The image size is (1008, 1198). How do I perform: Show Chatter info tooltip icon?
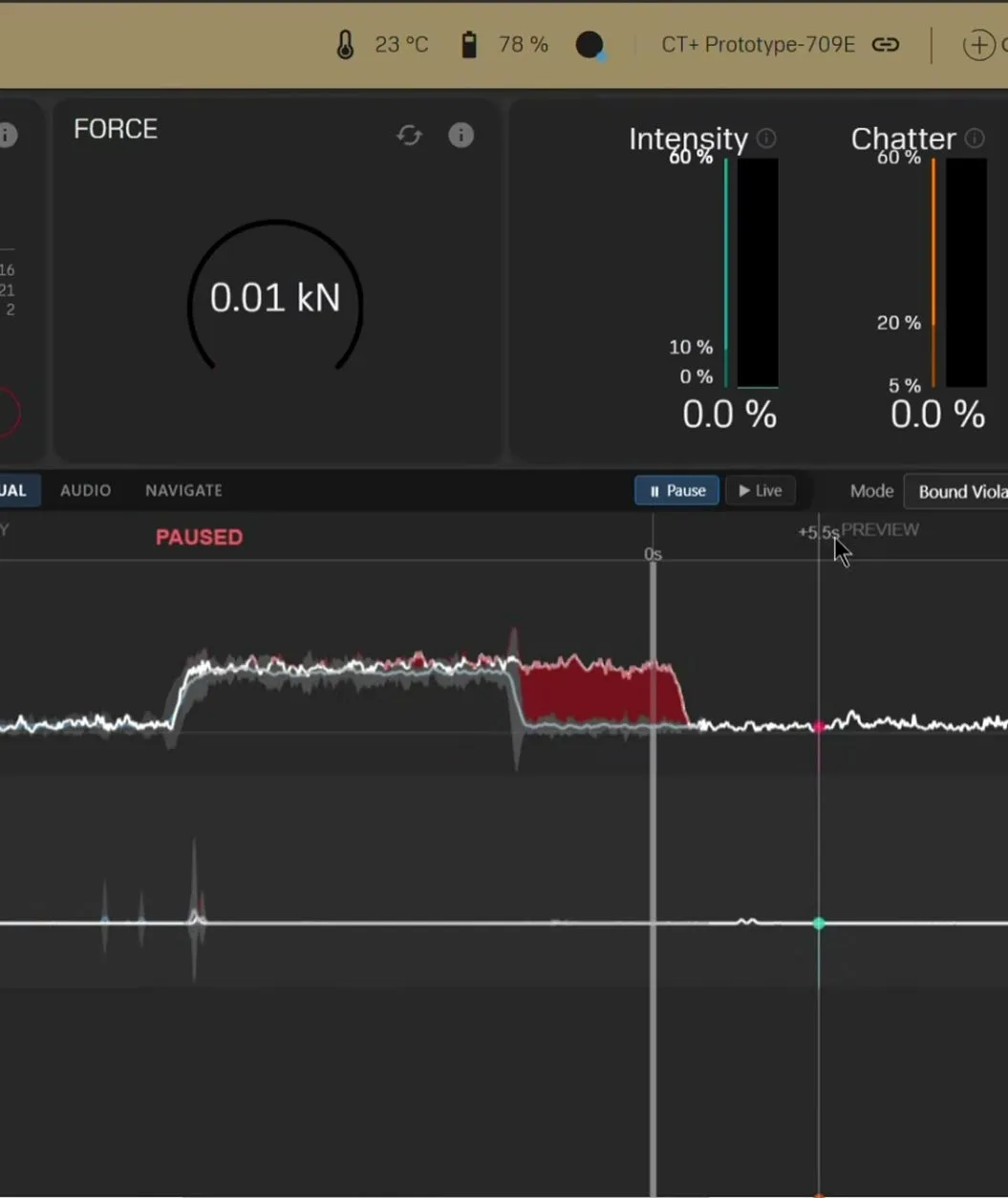pyautogui.click(x=975, y=139)
